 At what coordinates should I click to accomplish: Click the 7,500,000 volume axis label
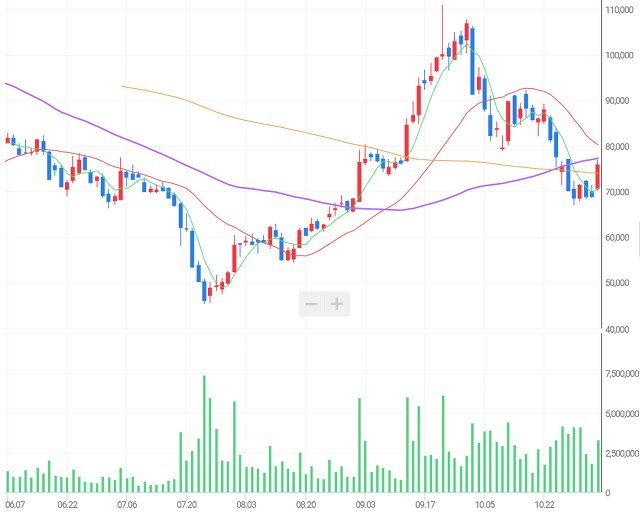[622, 374]
